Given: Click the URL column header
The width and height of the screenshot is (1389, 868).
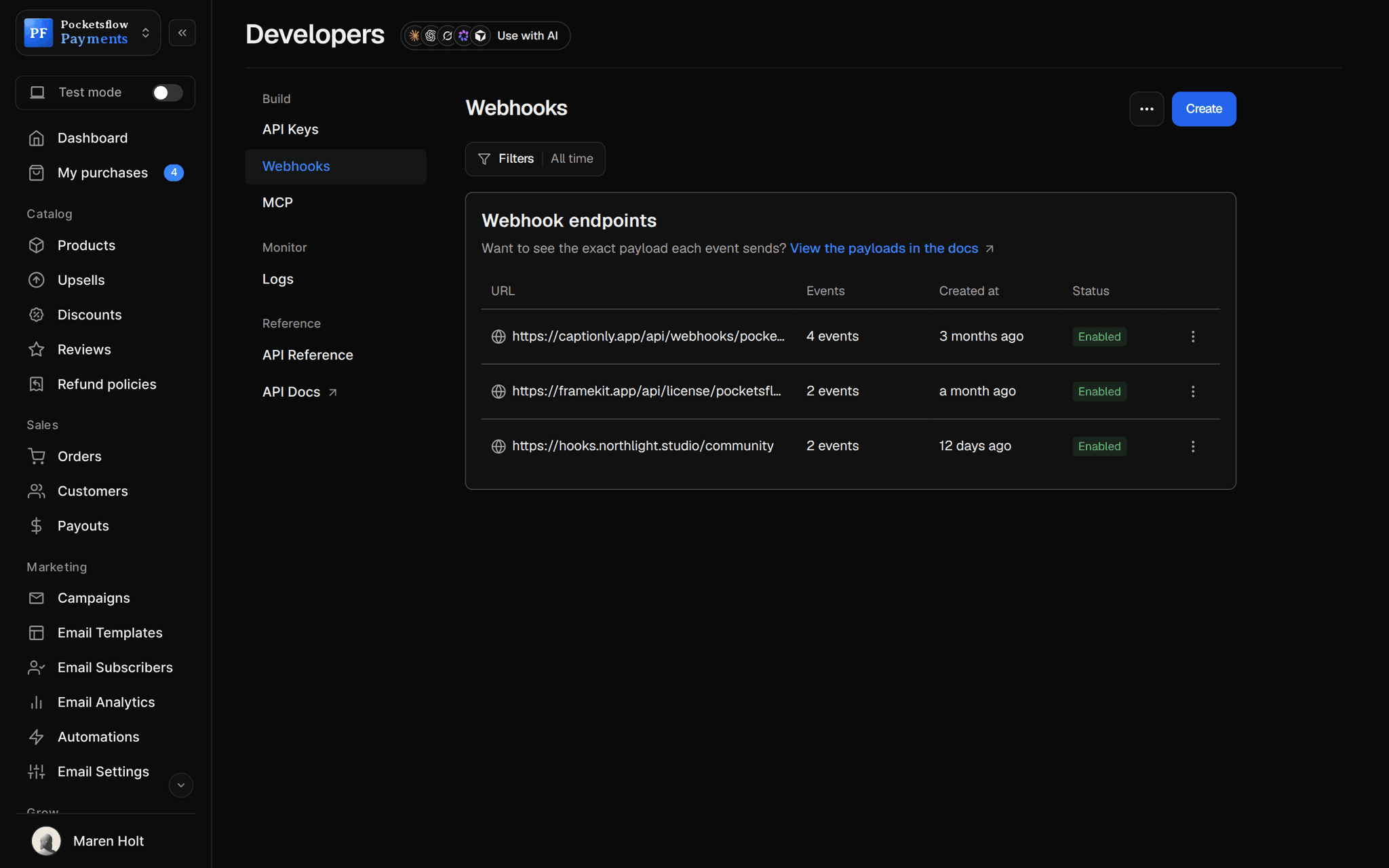Looking at the screenshot, I should click(x=503, y=291).
